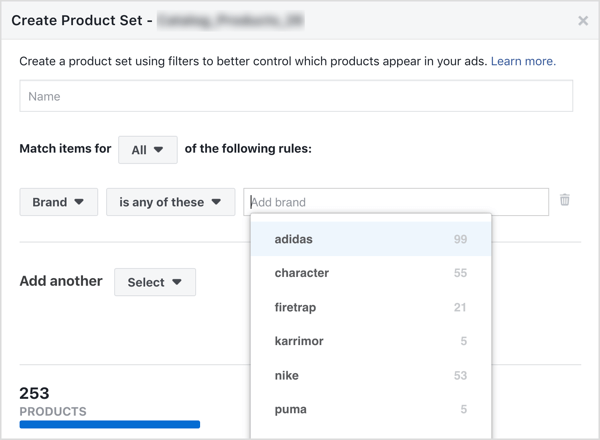
Task: Focus the Add brand input field
Action: coord(396,202)
